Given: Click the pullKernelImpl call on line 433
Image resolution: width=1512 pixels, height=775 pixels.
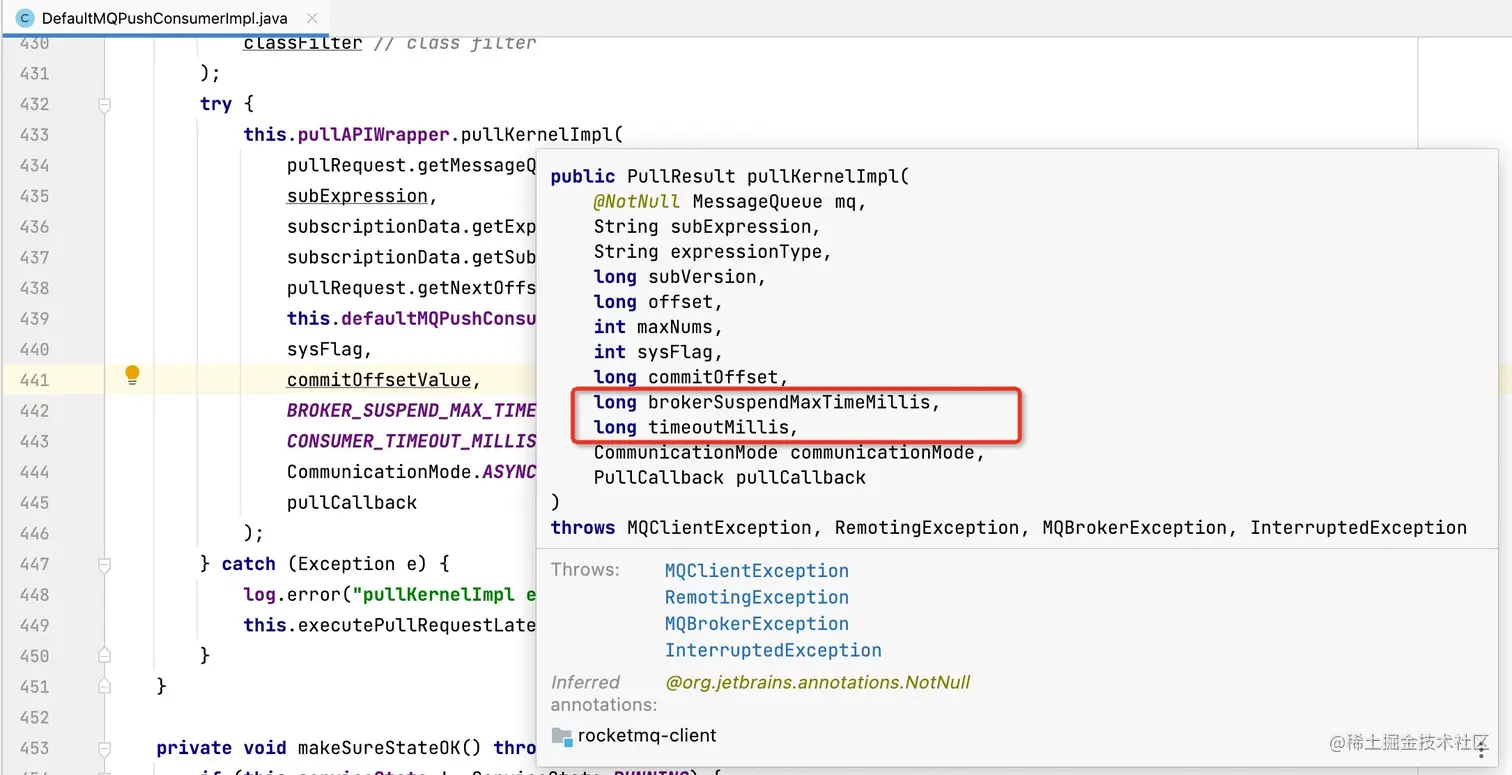Looking at the screenshot, I should coord(537,134).
